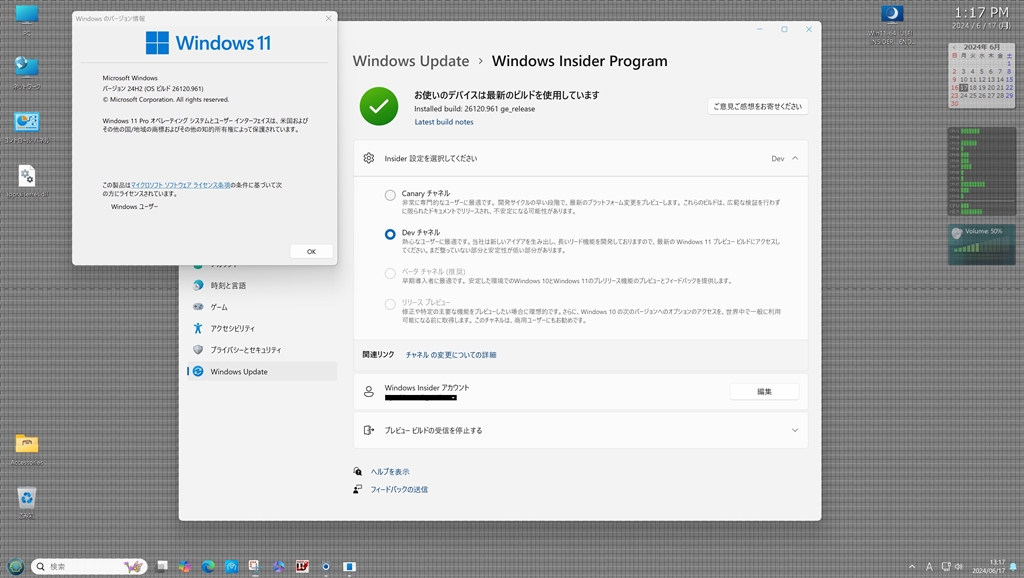Open the Recycle Bin desktop icon
This screenshot has width=1024, height=578.
(x=27, y=502)
